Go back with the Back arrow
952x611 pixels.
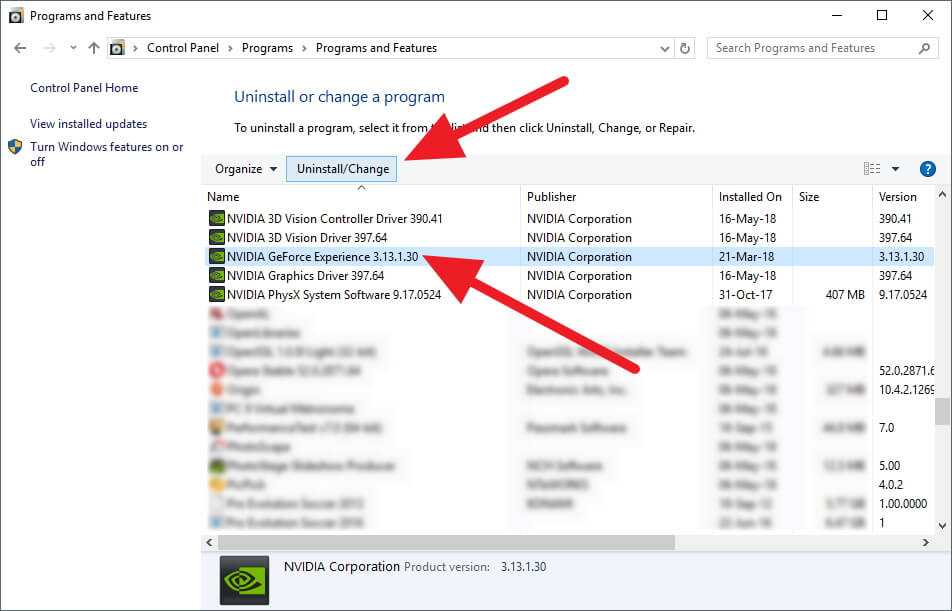[x=21, y=48]
